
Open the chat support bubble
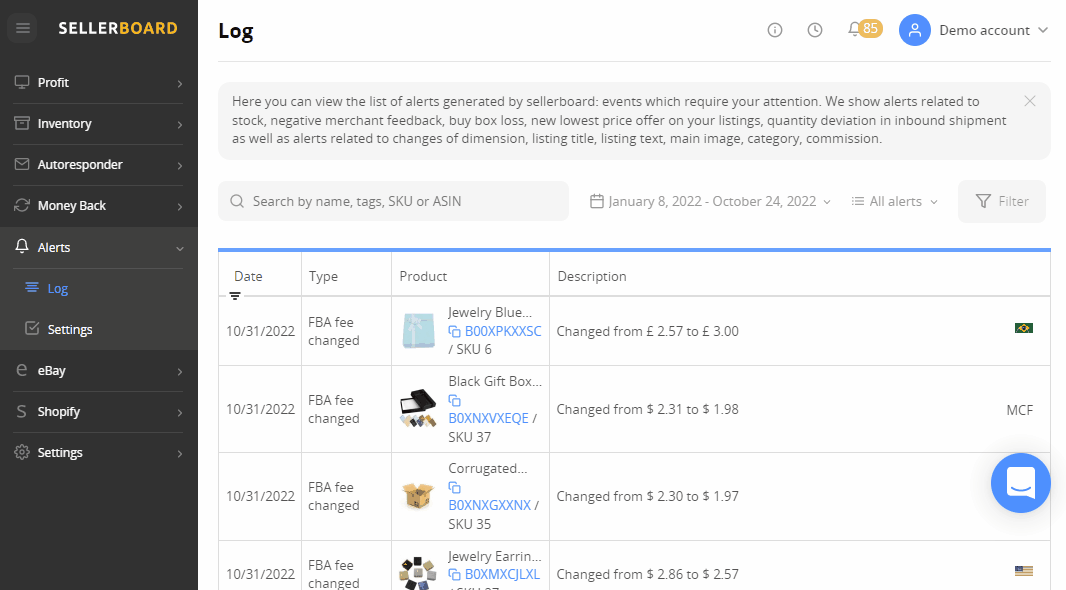(x=1020, y=483)
